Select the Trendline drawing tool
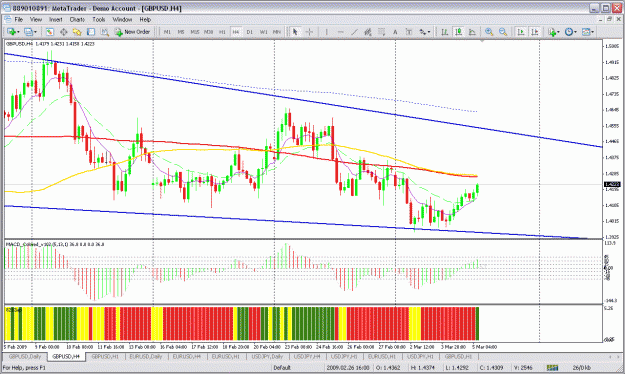This screenshot has width=625, height=374. click(x=354, y=32)
